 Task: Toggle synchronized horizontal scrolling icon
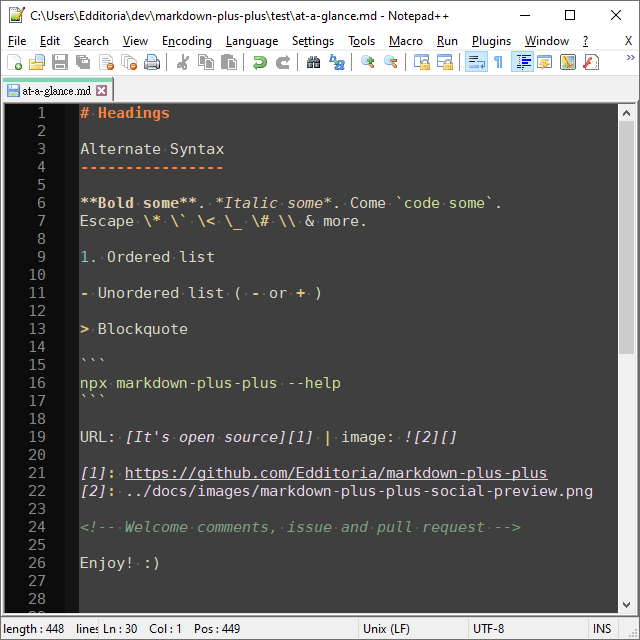click(444, 62)
